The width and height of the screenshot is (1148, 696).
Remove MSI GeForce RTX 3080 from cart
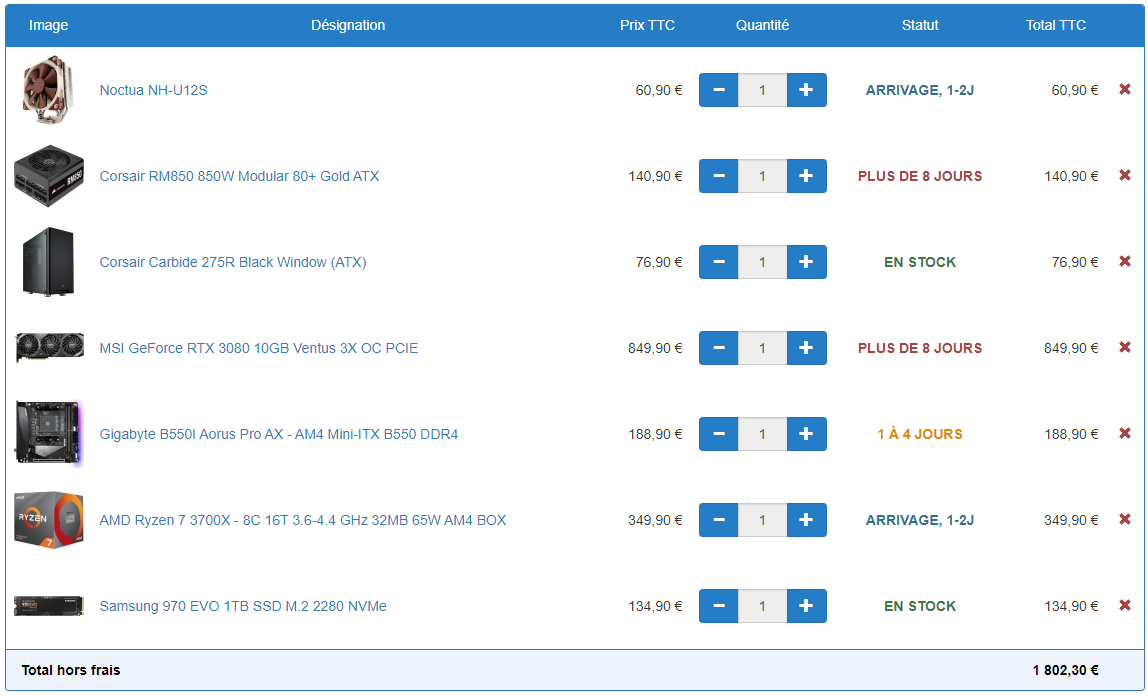tap(1125, 348)
